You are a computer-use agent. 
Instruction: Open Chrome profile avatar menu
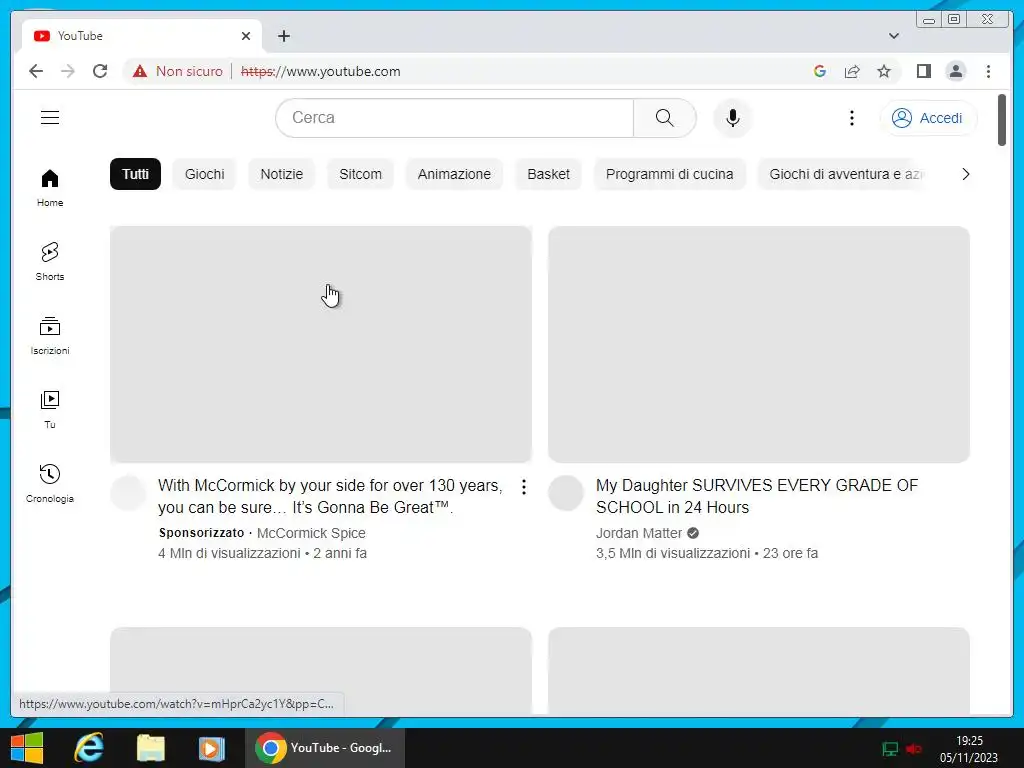point(956,71)
